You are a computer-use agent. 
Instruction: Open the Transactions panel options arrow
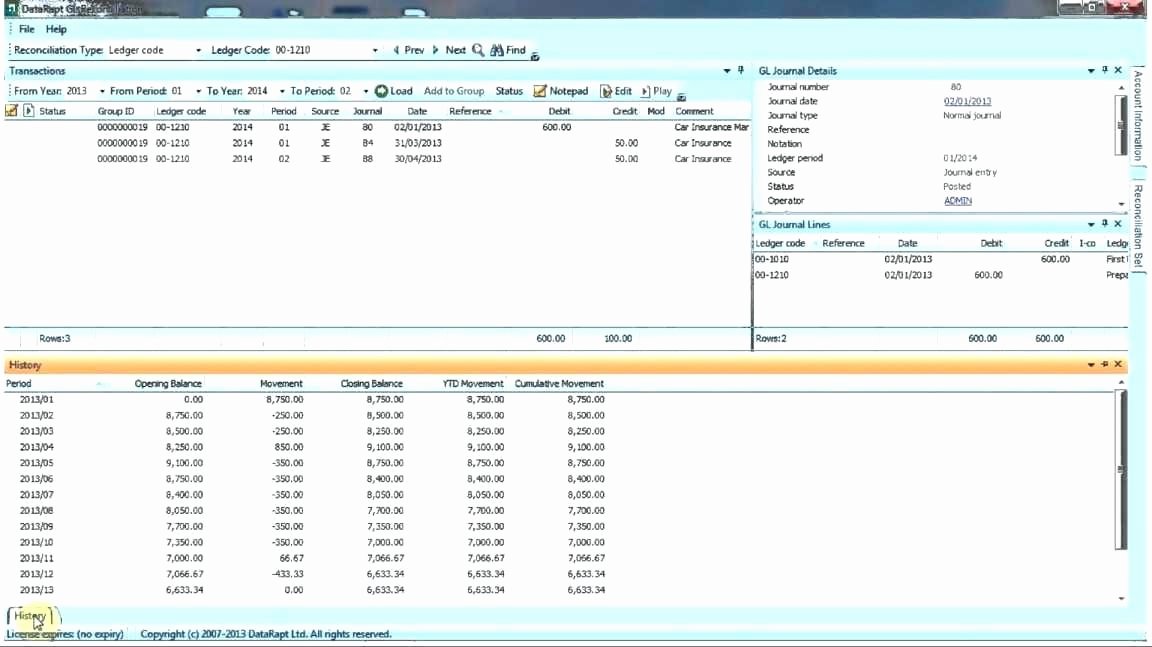(x=727, y=71)
